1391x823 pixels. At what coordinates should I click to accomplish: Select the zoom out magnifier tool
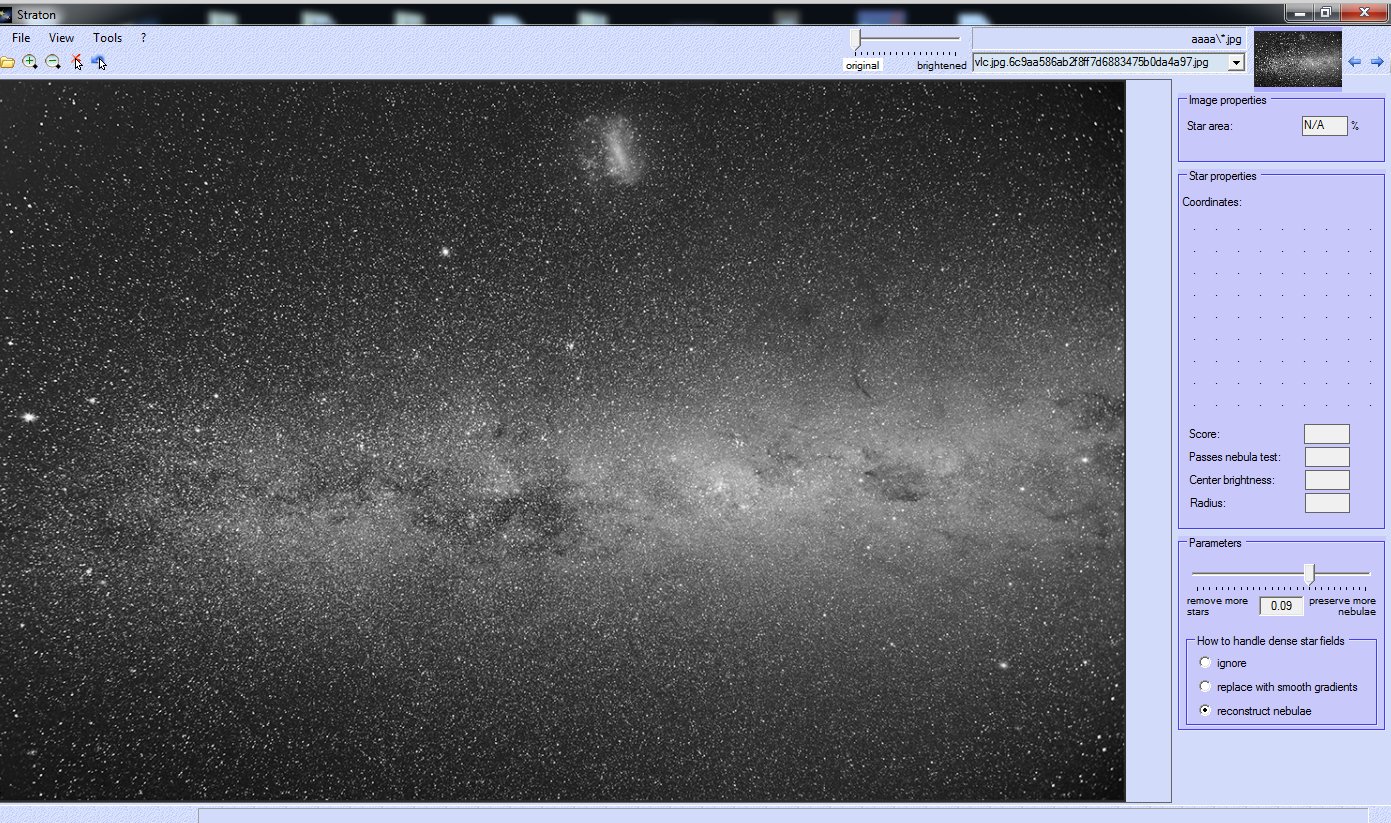point(53,62)
